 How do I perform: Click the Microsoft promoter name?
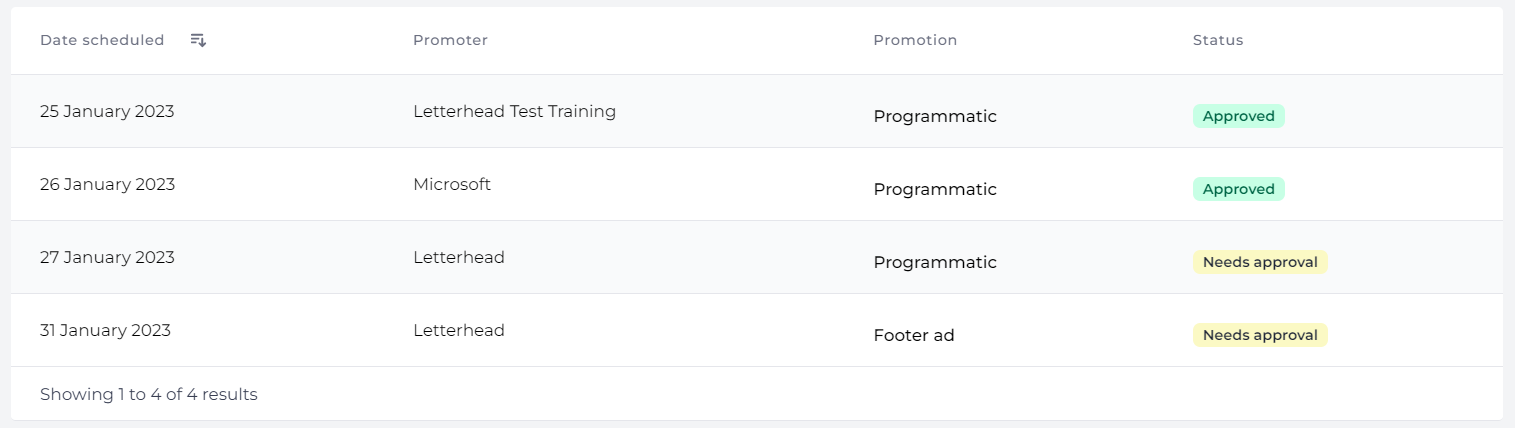pos(452,184)
